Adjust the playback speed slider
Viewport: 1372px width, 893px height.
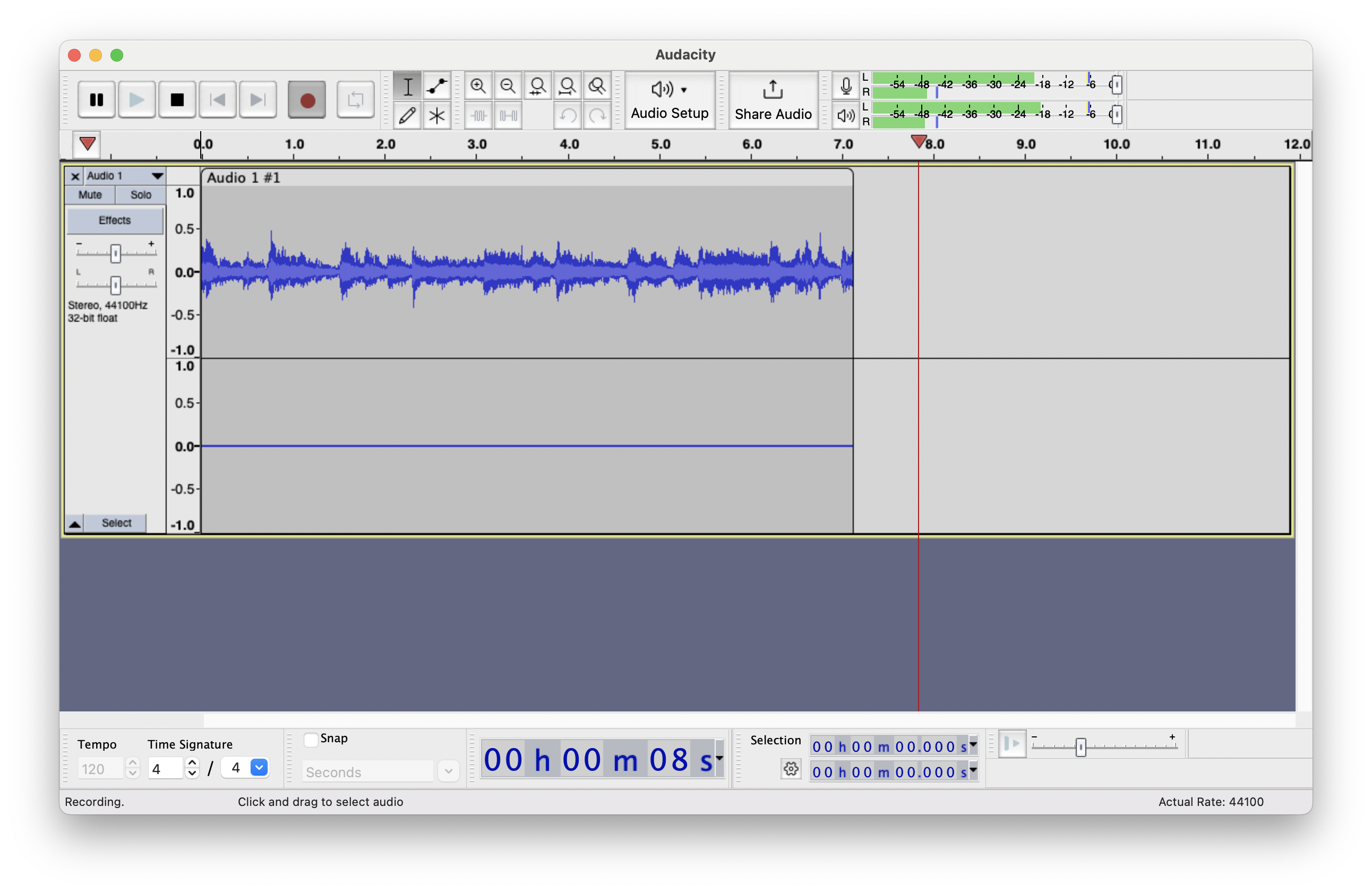tap(1103, 746)
